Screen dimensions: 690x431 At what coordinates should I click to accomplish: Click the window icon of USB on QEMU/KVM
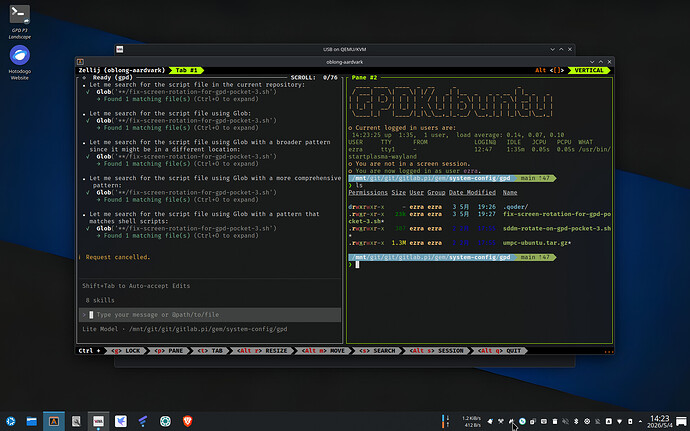[x=120, y=49]
